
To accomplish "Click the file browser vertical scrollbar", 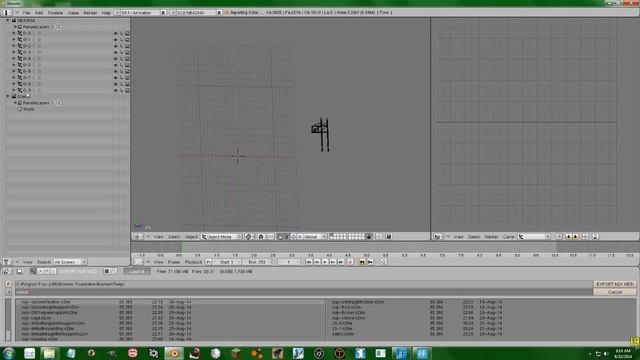I will pos(8,320).
